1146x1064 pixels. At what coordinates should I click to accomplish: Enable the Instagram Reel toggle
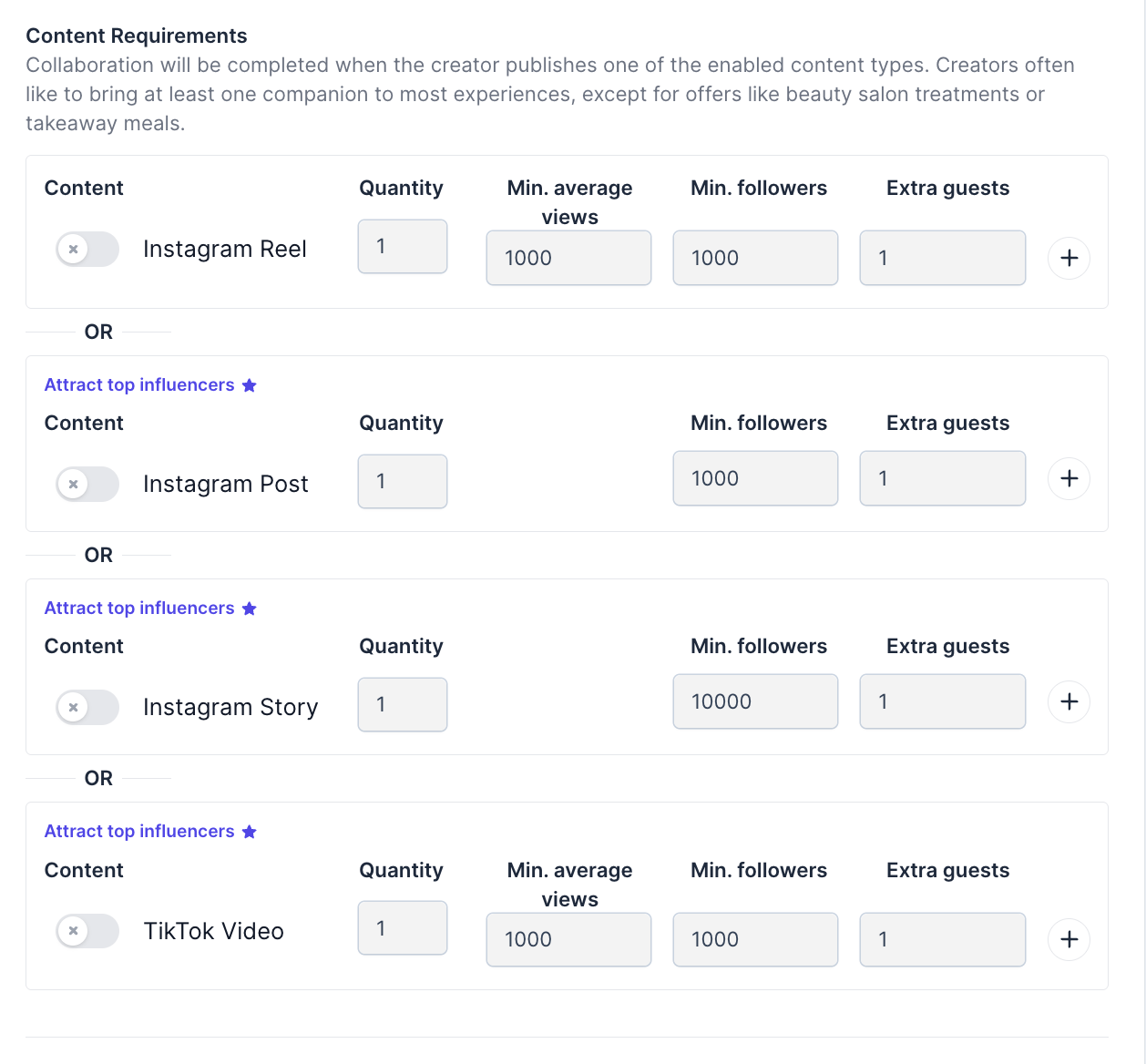click(x=87, y=249)
